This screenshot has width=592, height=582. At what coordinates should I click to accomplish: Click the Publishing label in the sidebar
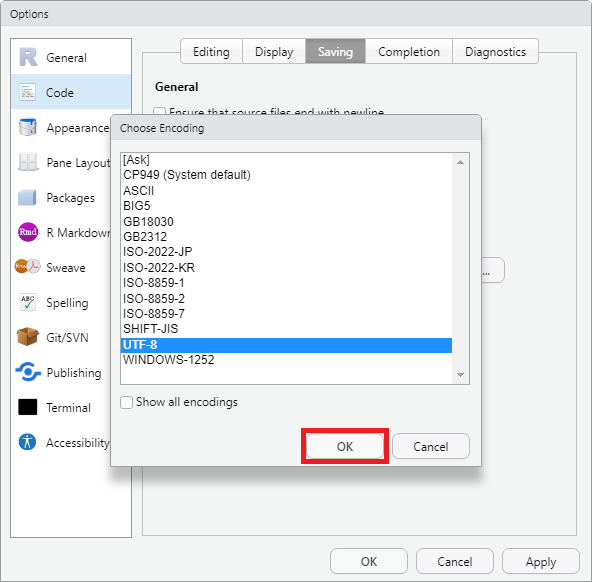74,373
